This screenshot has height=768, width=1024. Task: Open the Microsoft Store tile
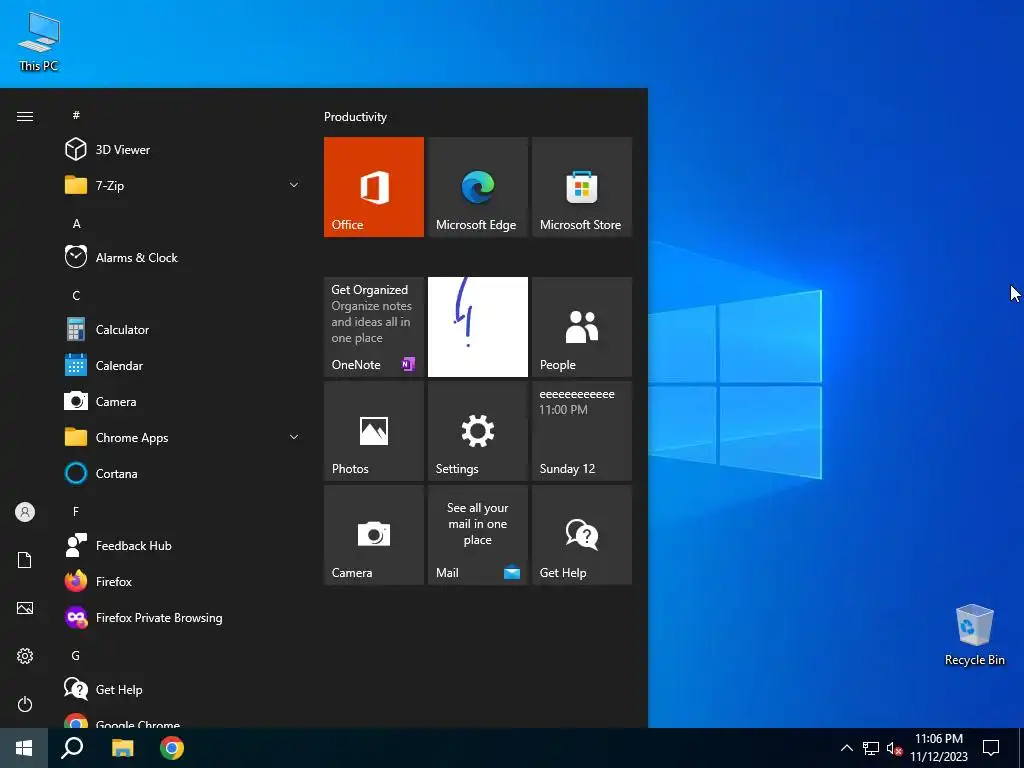point(582,187)
